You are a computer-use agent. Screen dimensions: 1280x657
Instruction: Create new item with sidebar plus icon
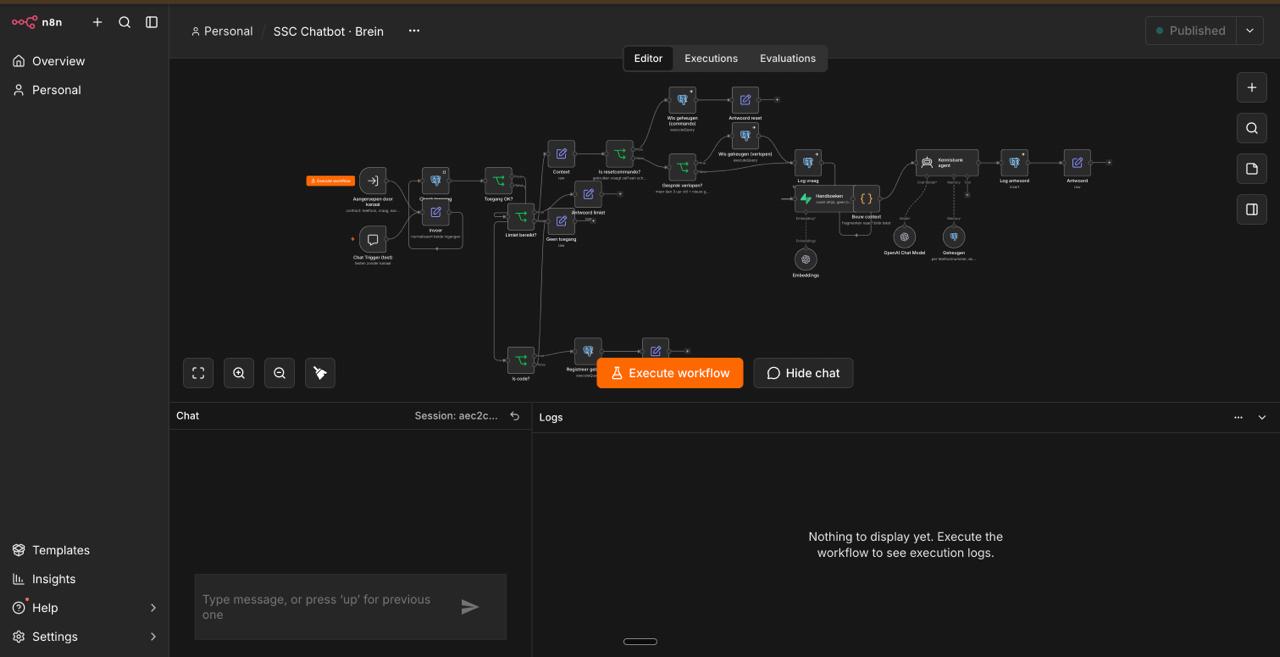97,22
